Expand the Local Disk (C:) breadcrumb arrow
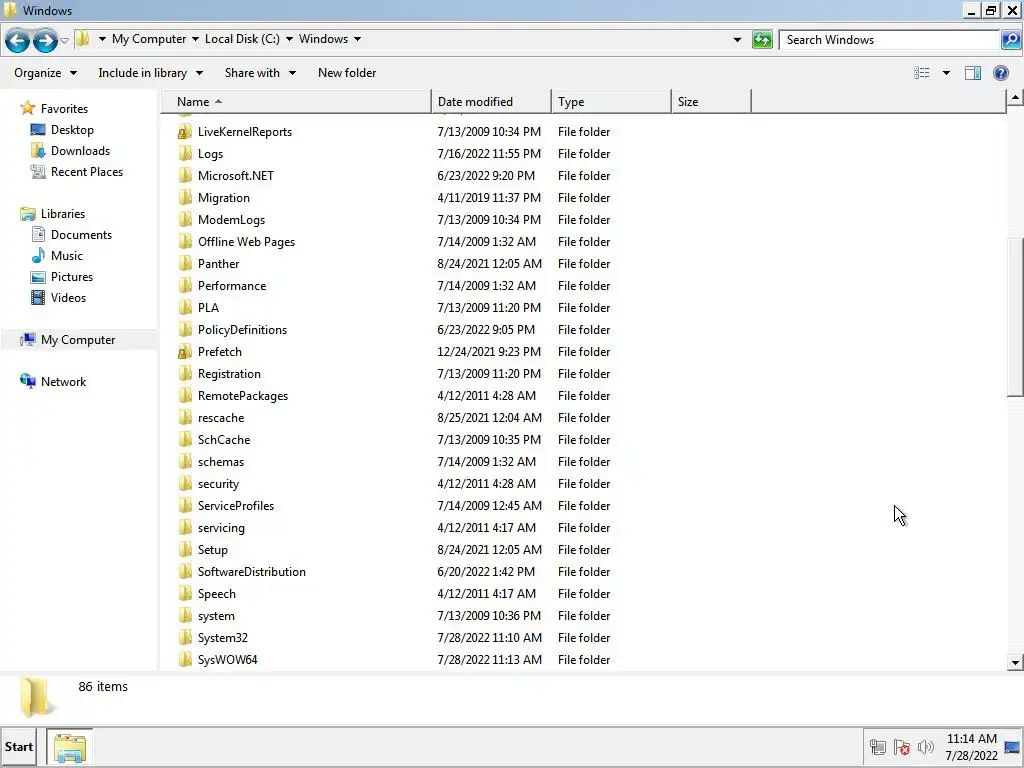This screenshot has width=1024, height=768. coord(289,39)
